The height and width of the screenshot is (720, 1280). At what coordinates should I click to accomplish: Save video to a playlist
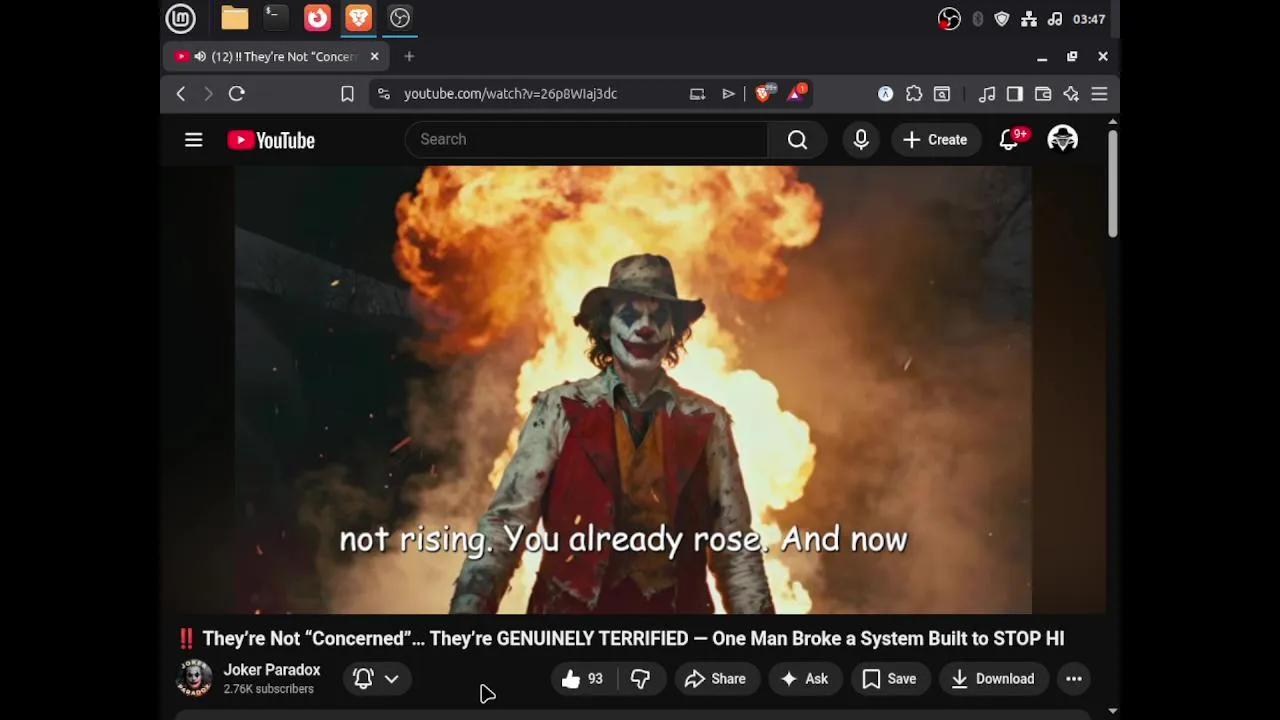(890, 679)
